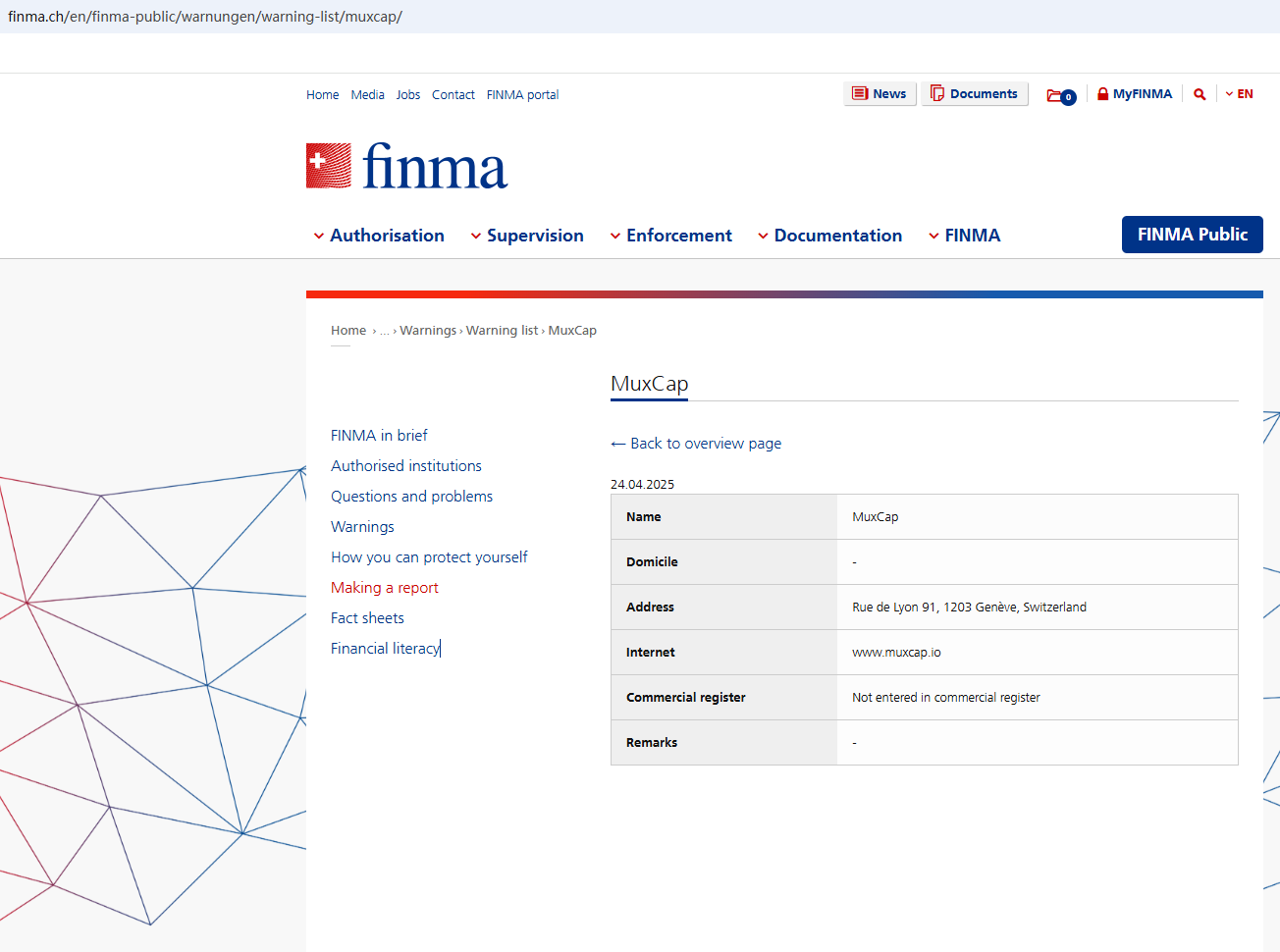Click the browser address bar URL
The height and width of the screenshot is (952, 1280).
coord(205,17)
